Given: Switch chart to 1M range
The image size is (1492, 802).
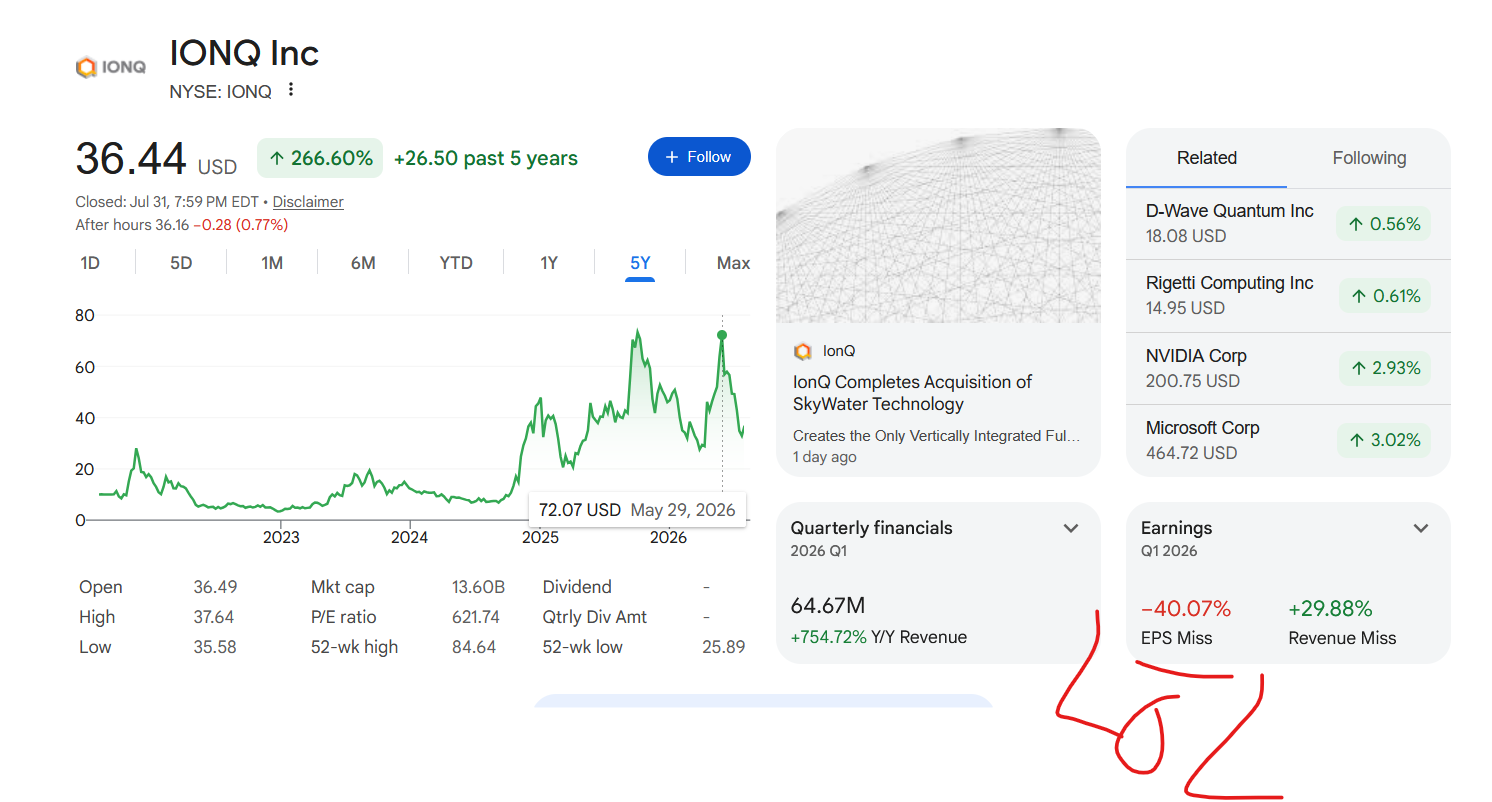Looking at the screenshot, I should [x=272, y=263].
